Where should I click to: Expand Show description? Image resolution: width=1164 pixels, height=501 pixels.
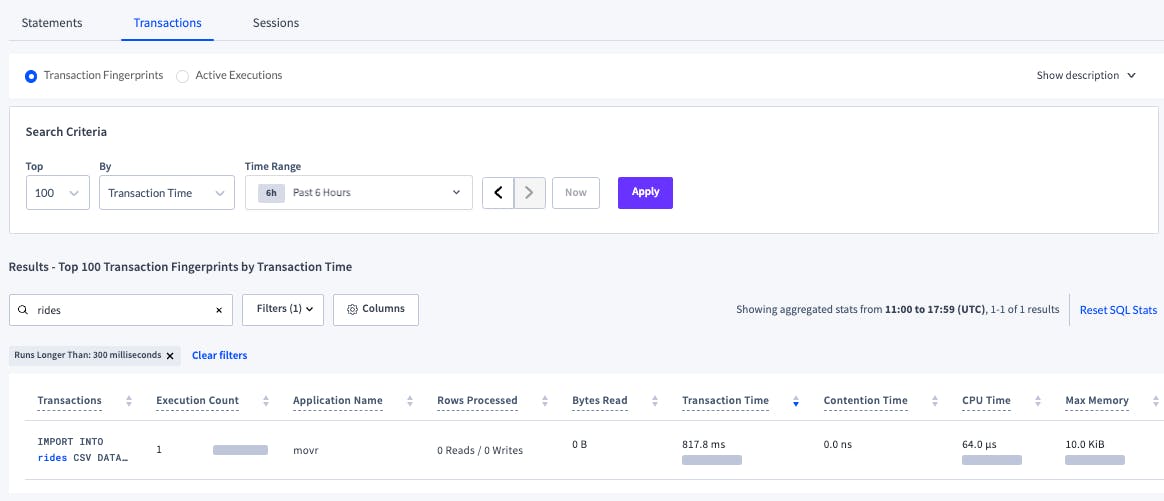click(1086, 76)
